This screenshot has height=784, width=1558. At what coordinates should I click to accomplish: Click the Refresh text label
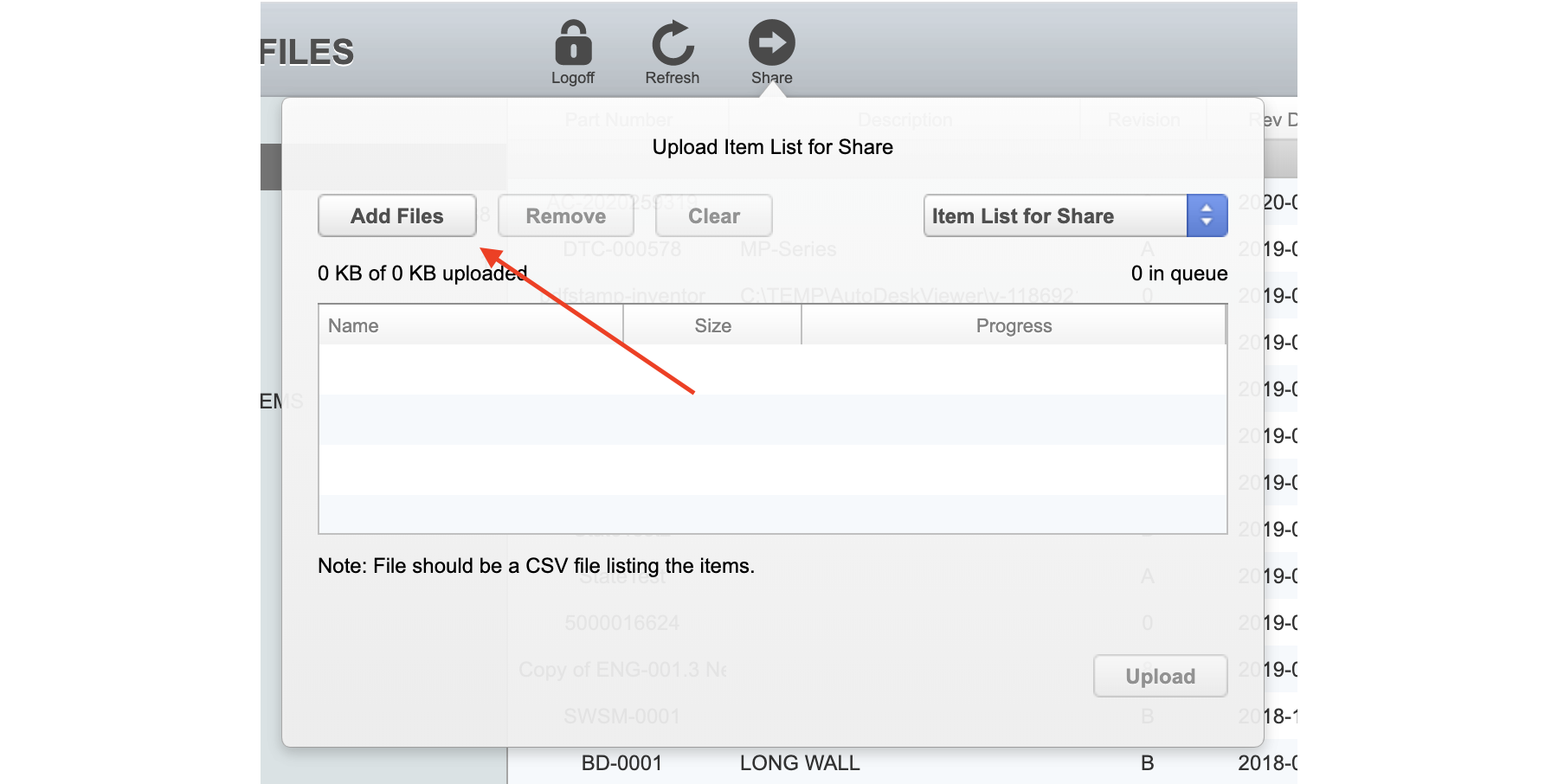(x=673, y=78)
